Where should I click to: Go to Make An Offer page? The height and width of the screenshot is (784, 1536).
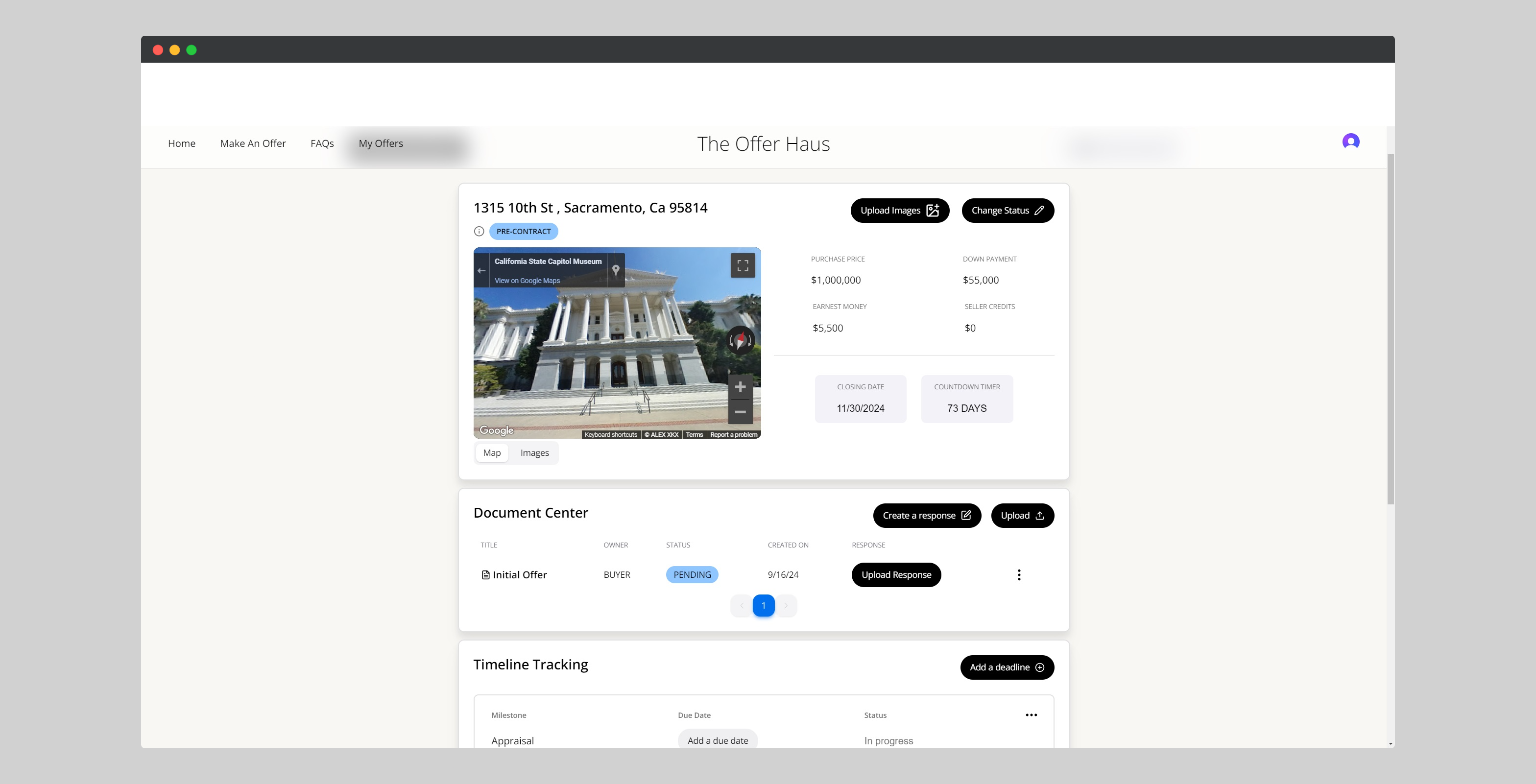click(x=253, y=143)
